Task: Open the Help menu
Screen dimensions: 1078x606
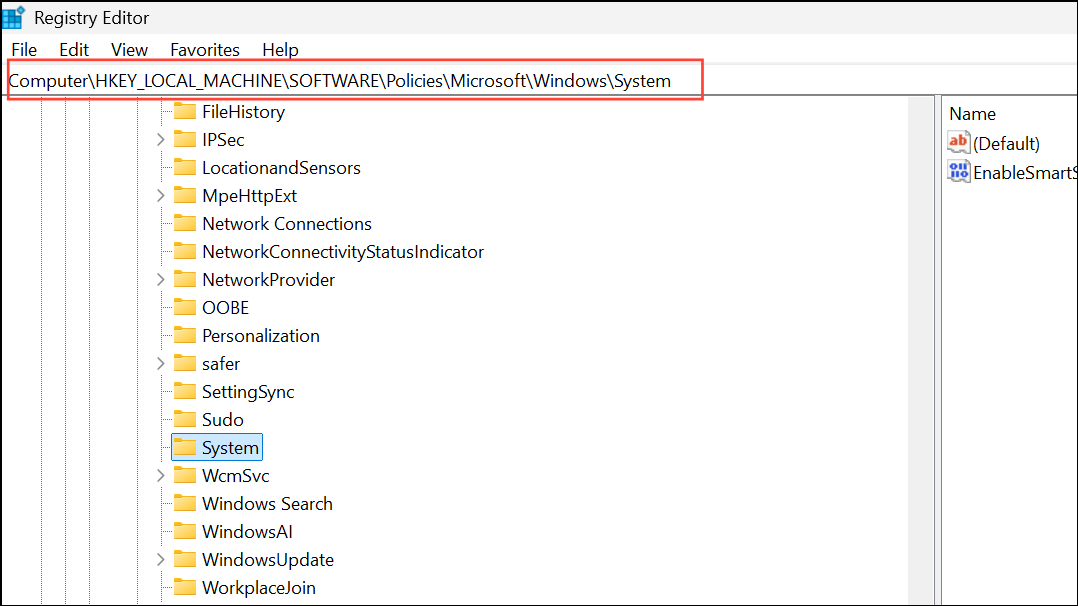Action: coord(280,50)
